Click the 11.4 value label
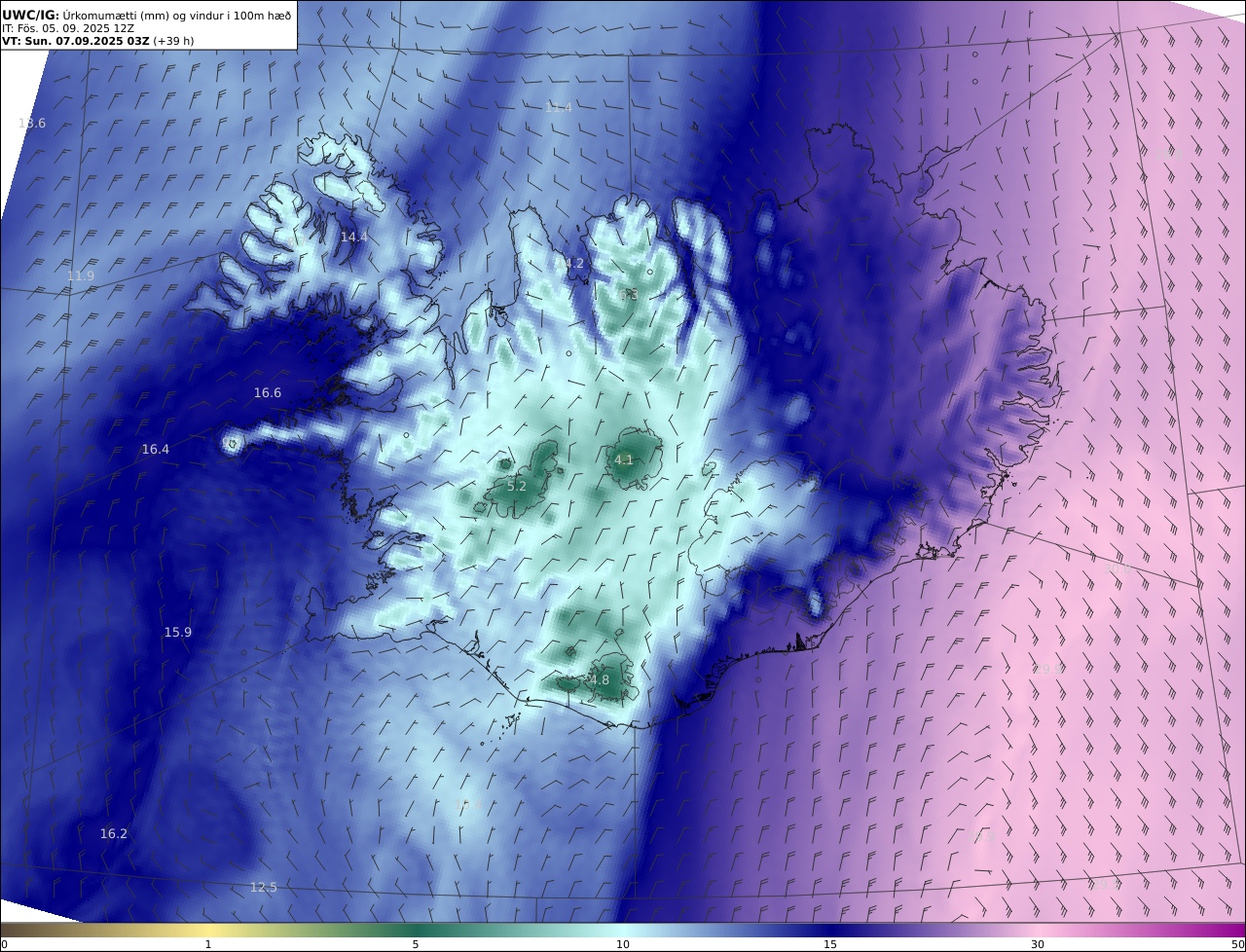Screen dimensions: 1246x952 (559, 108)
